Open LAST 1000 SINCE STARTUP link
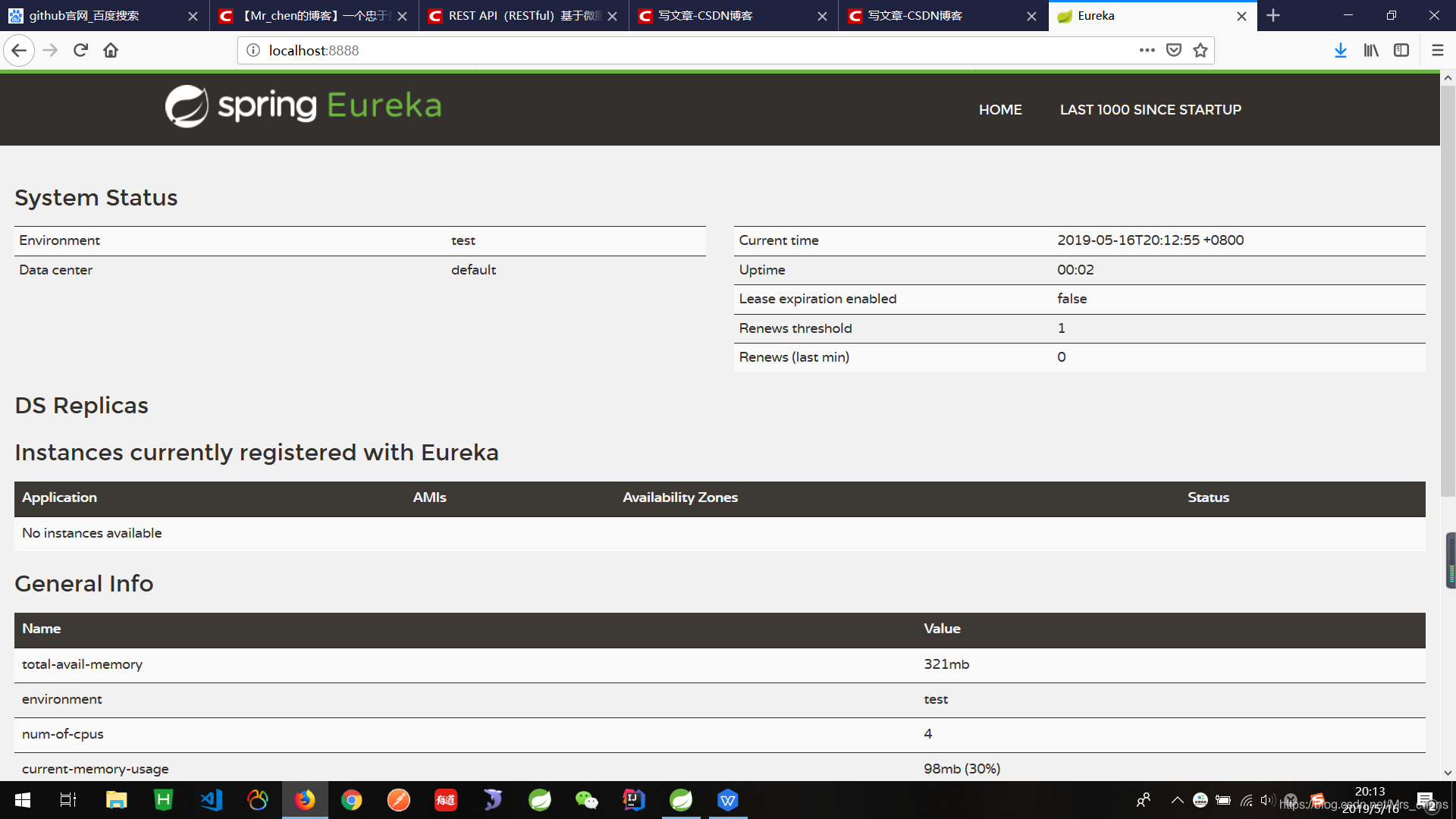This screenshot has width=1456, height=819. [x=1150, y=110]
